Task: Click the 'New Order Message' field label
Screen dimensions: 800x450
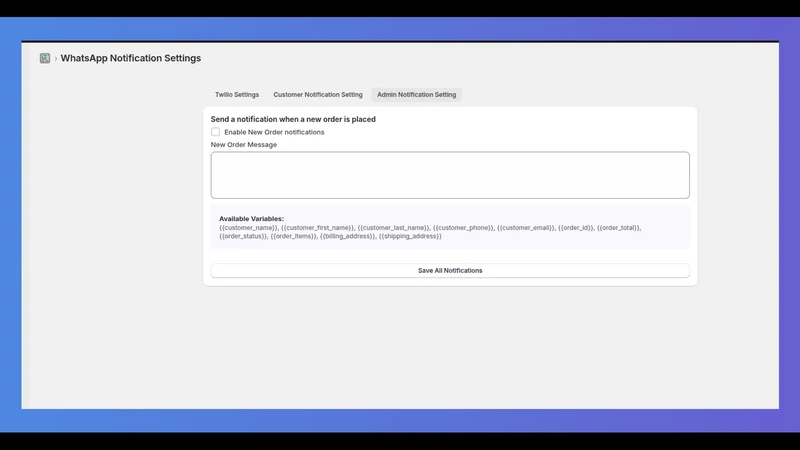Action: (x=244, y=145)
